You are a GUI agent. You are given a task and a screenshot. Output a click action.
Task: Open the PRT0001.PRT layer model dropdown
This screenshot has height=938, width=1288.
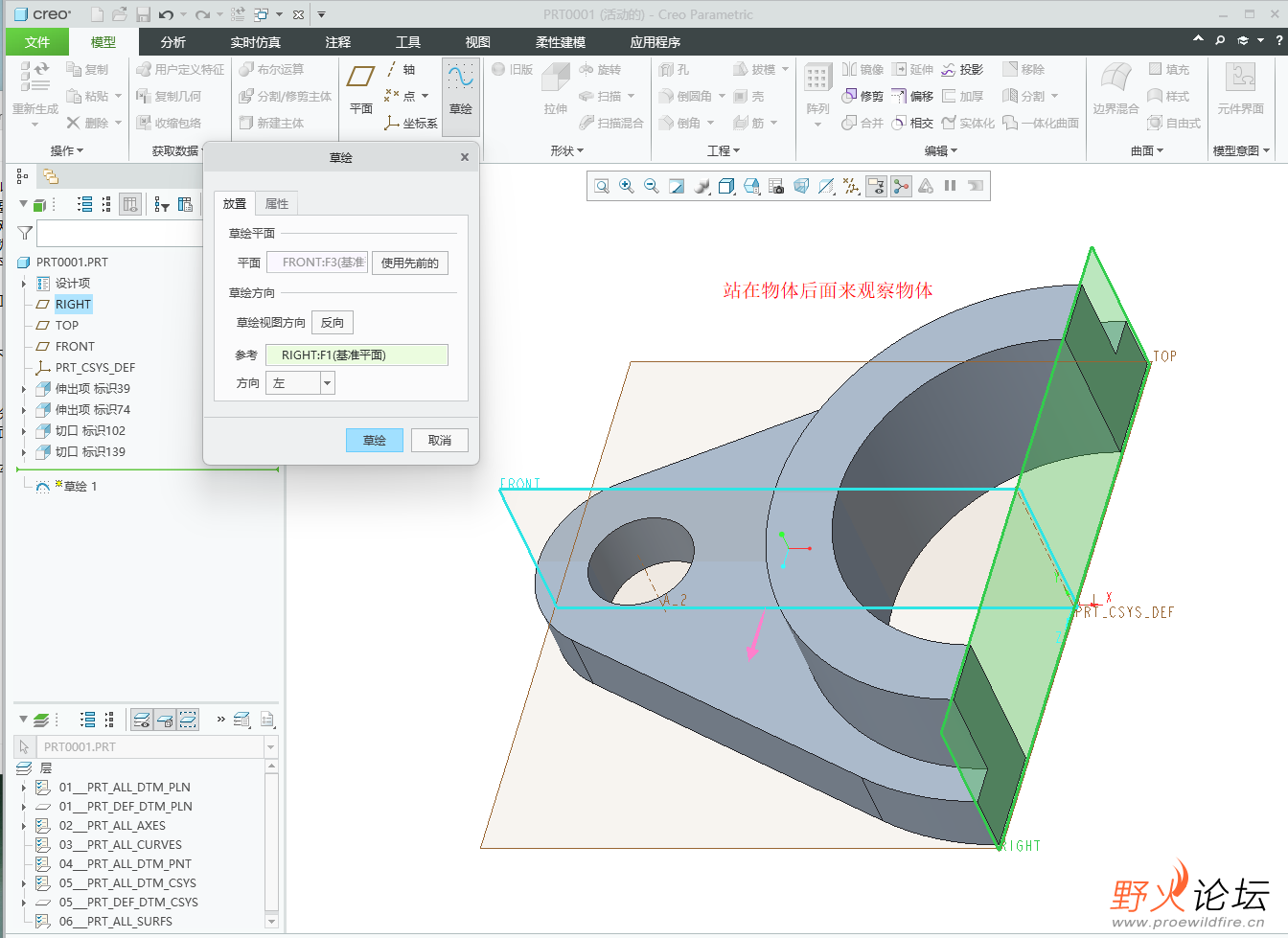click(270, 747)
